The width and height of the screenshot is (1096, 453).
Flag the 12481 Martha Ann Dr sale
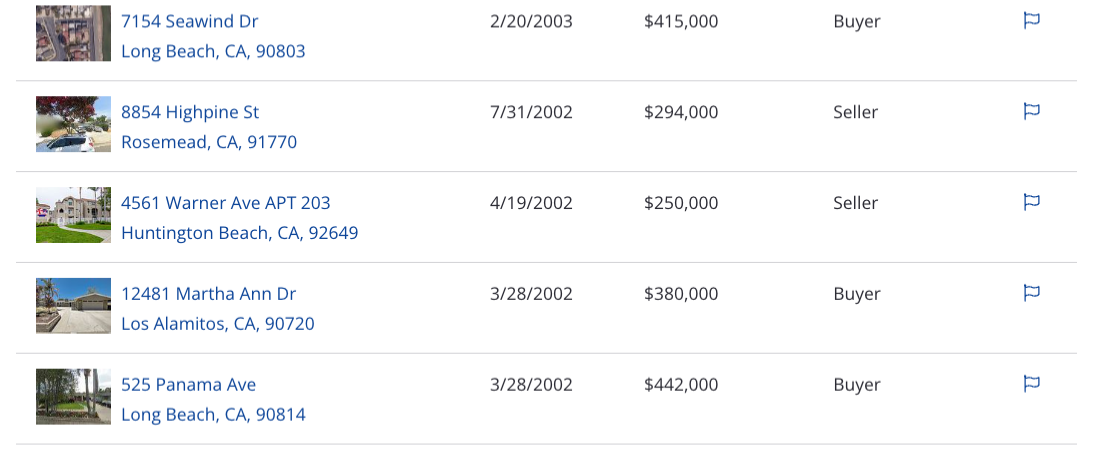(x=1032, y=294)
